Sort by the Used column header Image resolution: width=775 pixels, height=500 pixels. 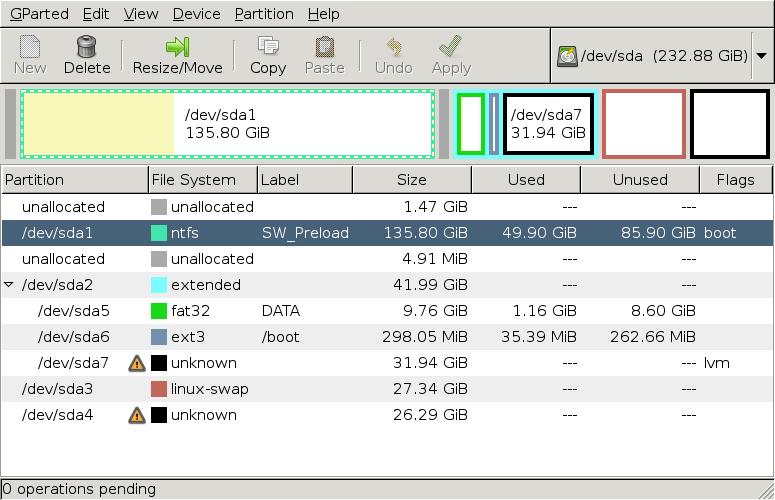pos(526,180)
